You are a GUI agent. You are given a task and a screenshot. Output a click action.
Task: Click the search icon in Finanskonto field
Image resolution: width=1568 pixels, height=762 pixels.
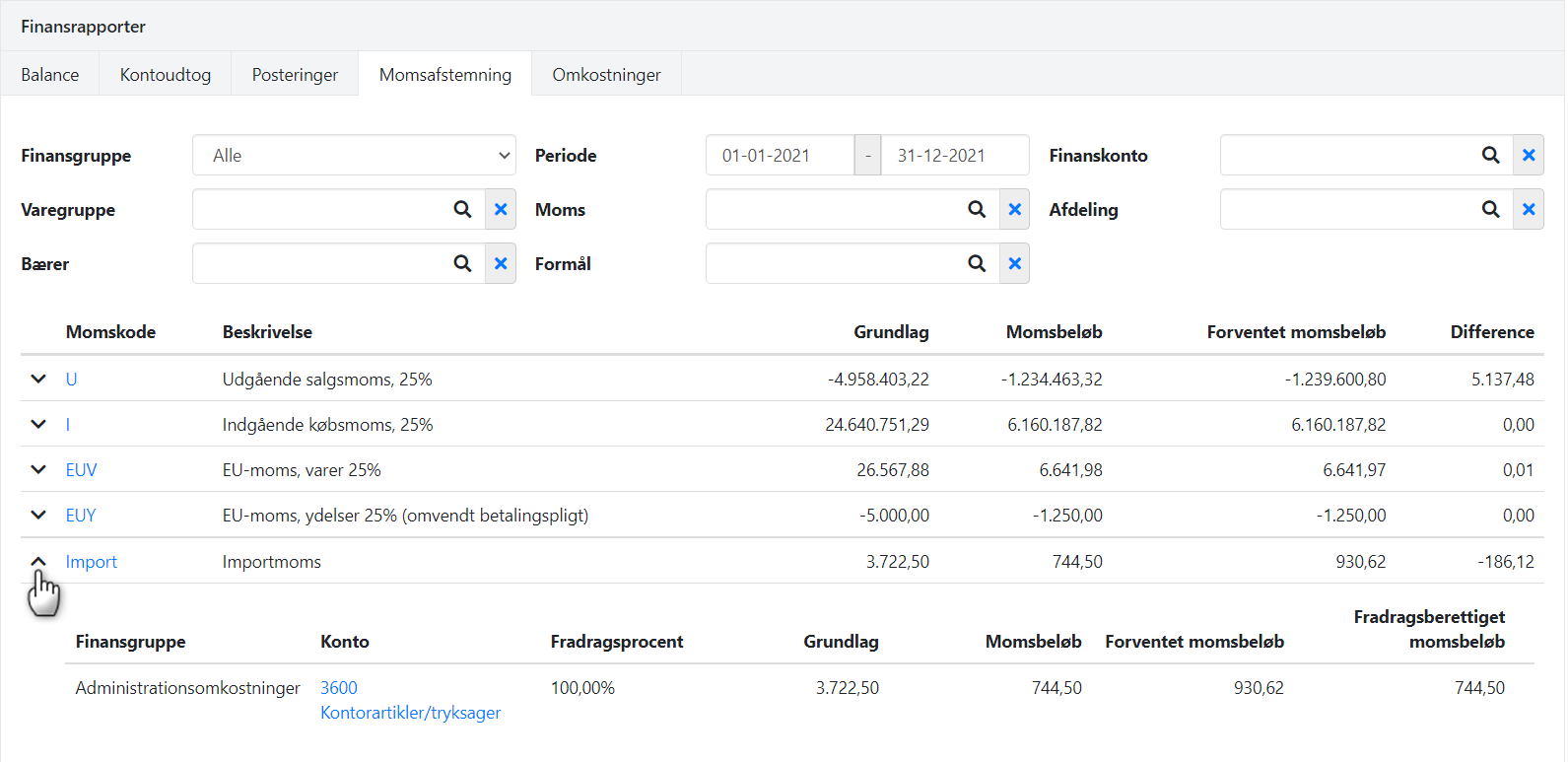point(1490,155)
